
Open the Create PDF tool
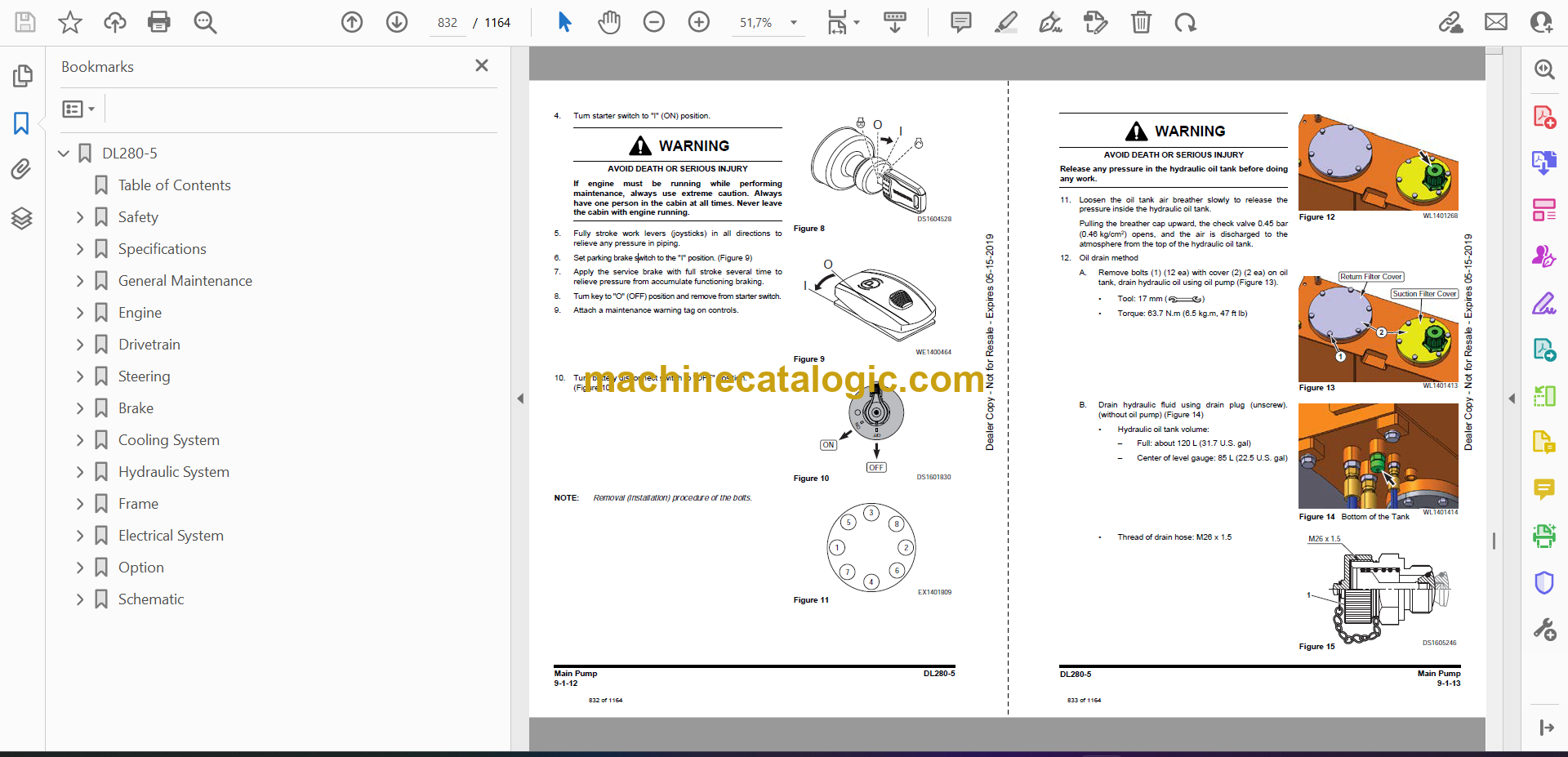tap(1544, 117)
